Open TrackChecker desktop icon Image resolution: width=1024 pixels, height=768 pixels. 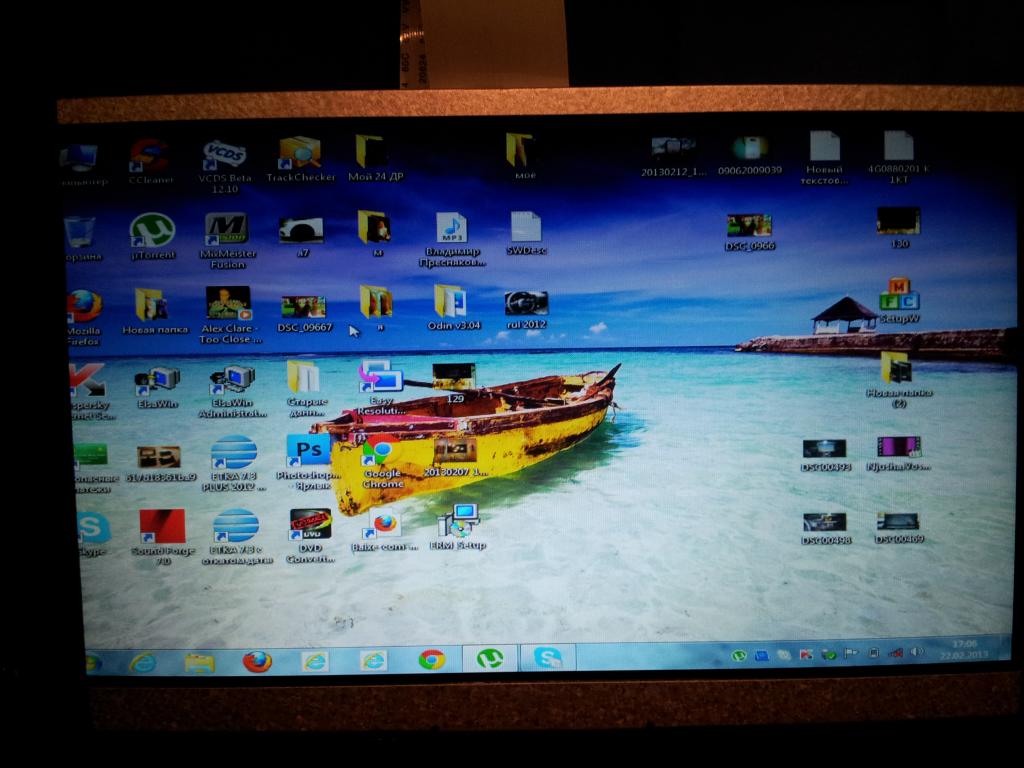[299, 154]
